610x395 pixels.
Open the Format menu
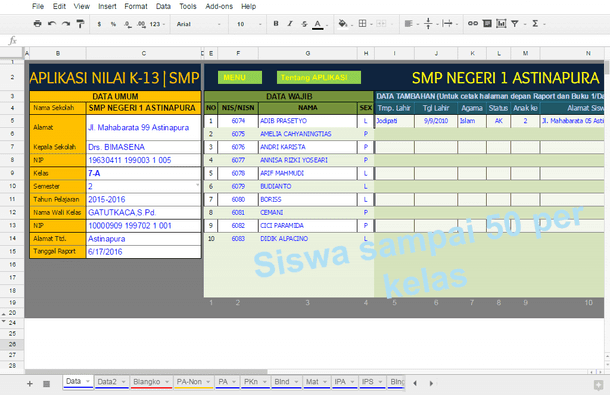click(x=136, y=6)
